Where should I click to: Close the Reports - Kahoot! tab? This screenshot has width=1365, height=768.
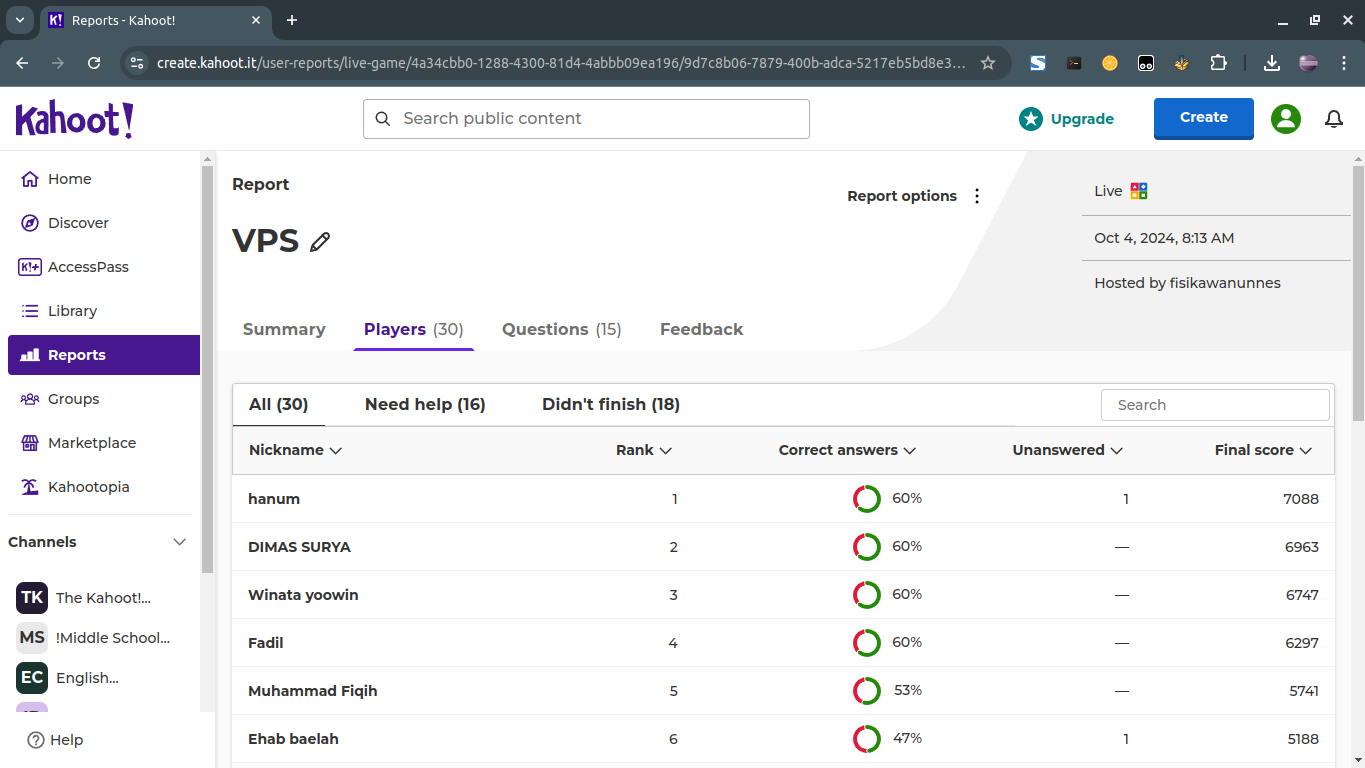pos(257,20)
